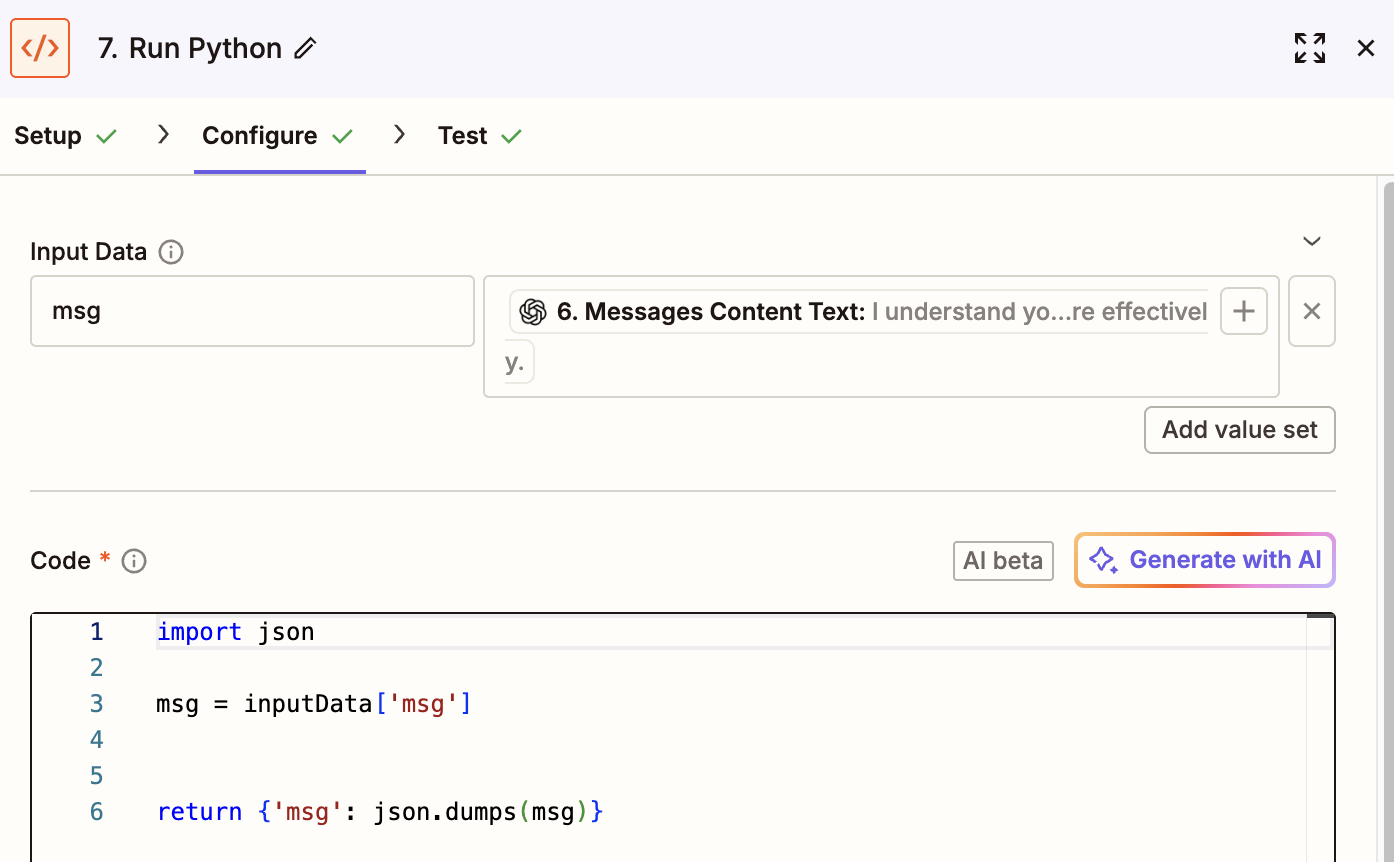Image resolution: width=1394 pixels, height=862 pixels.
Task: Open the Input Data info tooltip icon
Action: [x=171, y=252]
